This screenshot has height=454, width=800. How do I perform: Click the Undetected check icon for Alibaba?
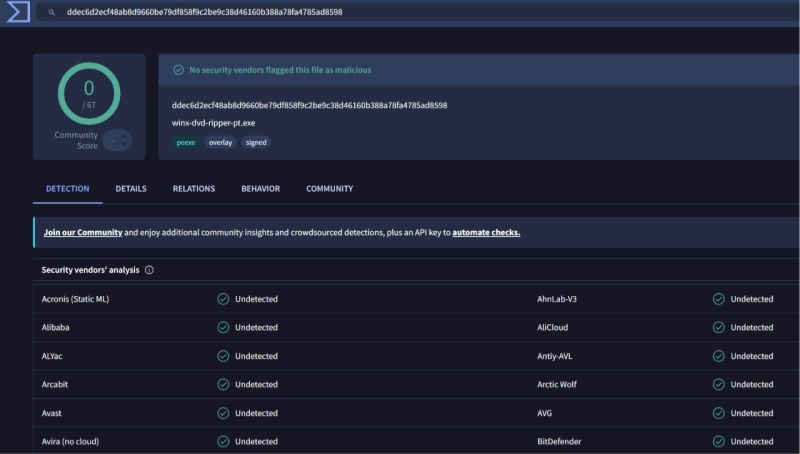tap(223, 327)
